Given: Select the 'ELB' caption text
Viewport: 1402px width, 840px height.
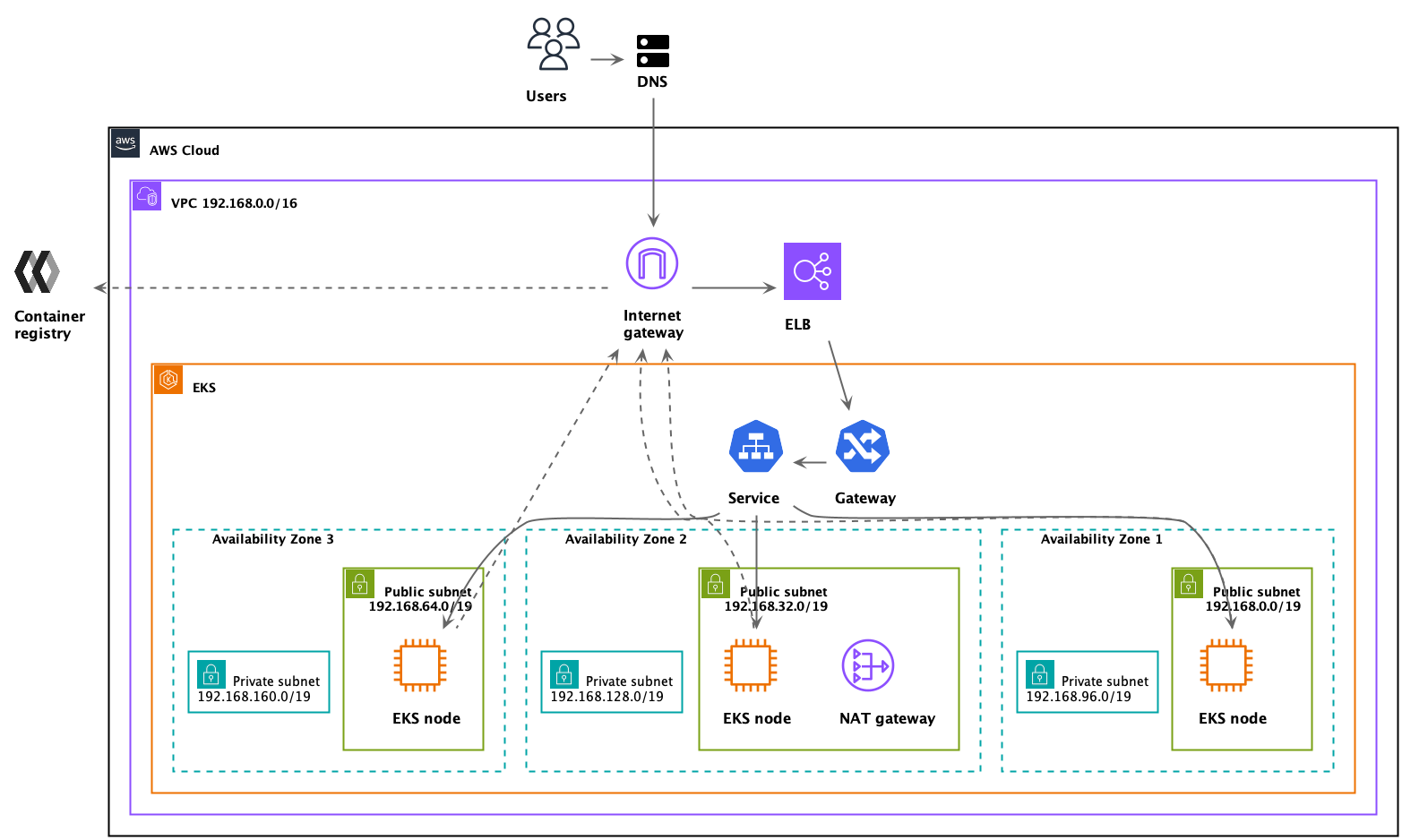Looking at the screenshot, I should pos(798,324).
